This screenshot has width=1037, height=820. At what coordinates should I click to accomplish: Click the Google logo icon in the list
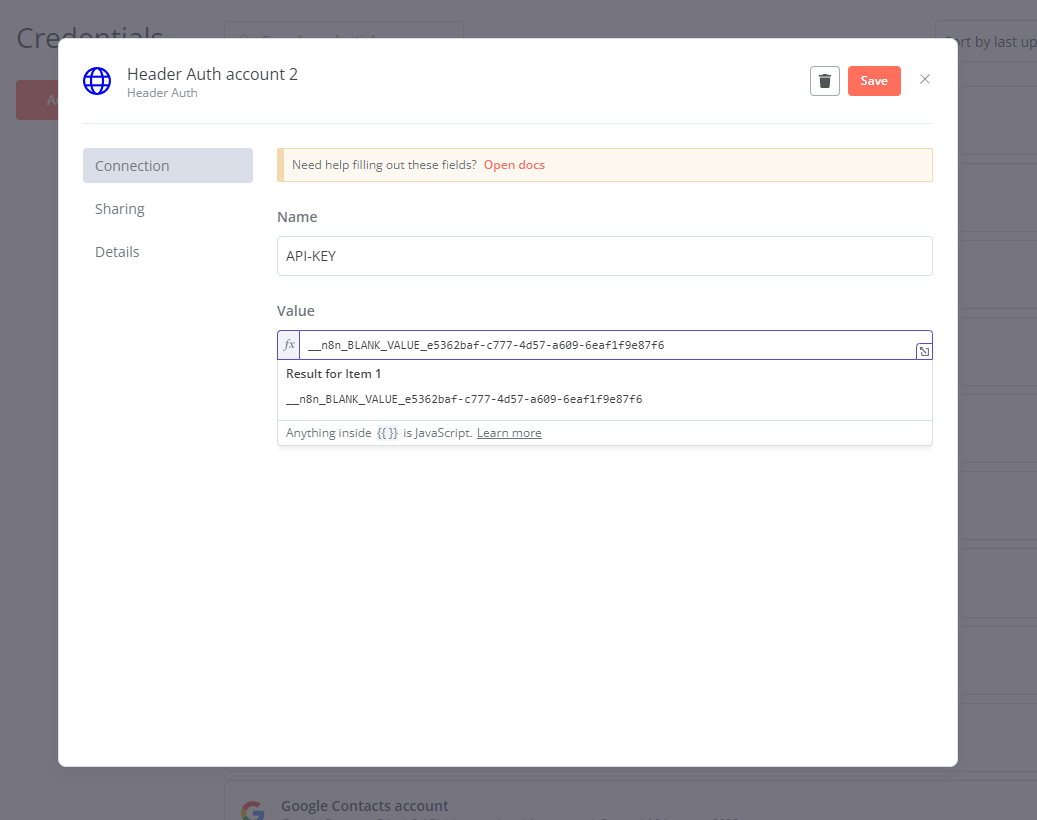click(252, 810)
